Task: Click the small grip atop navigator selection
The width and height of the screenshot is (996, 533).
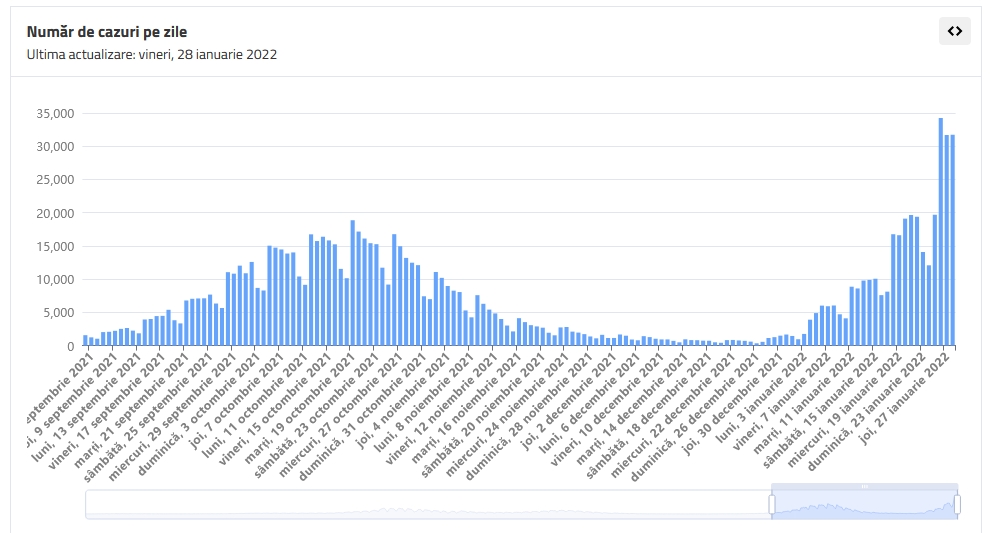Action: click(864, 486)
